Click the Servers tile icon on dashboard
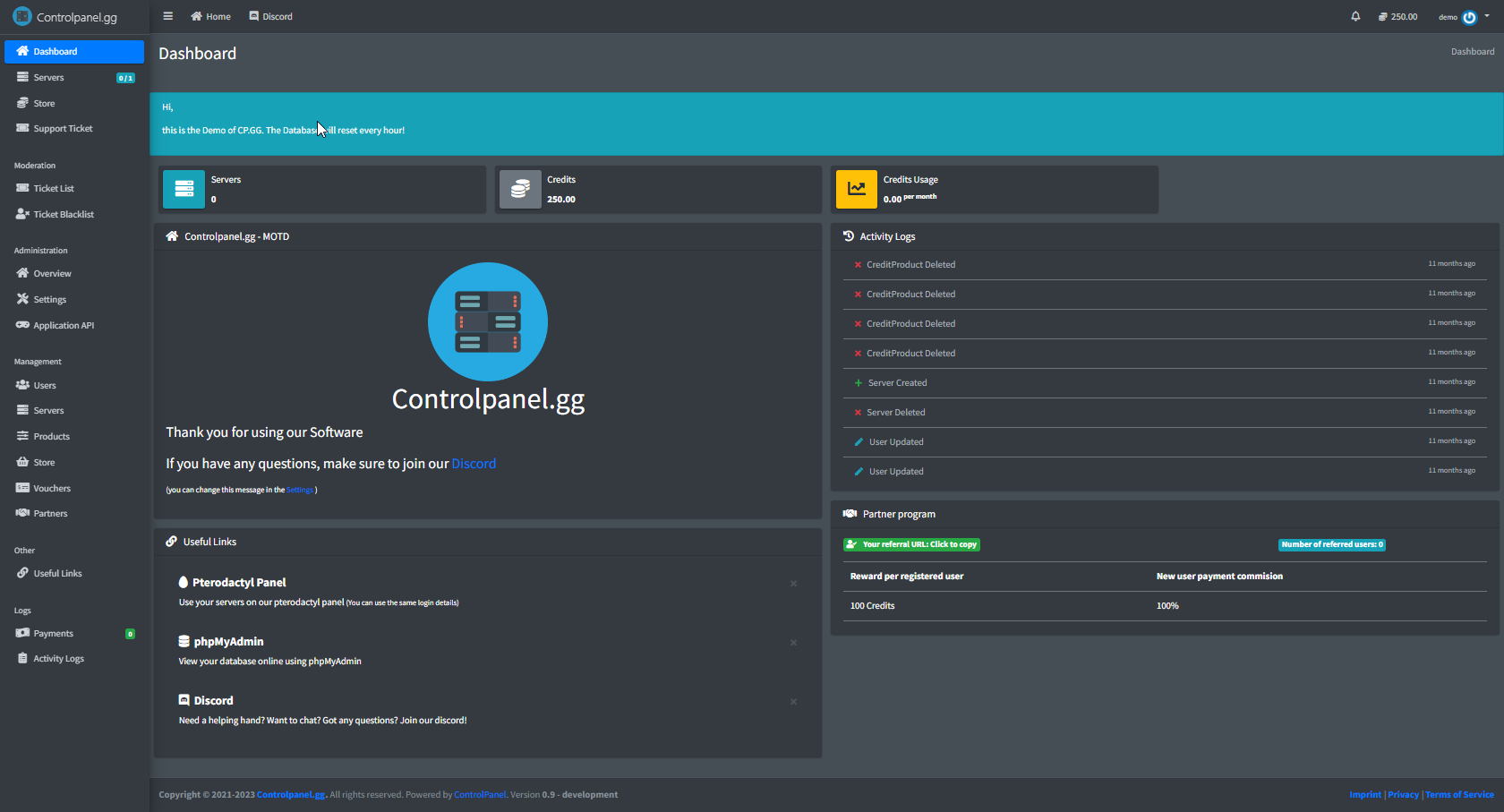This screenshot has height=812, width=1504. [184, 189]
